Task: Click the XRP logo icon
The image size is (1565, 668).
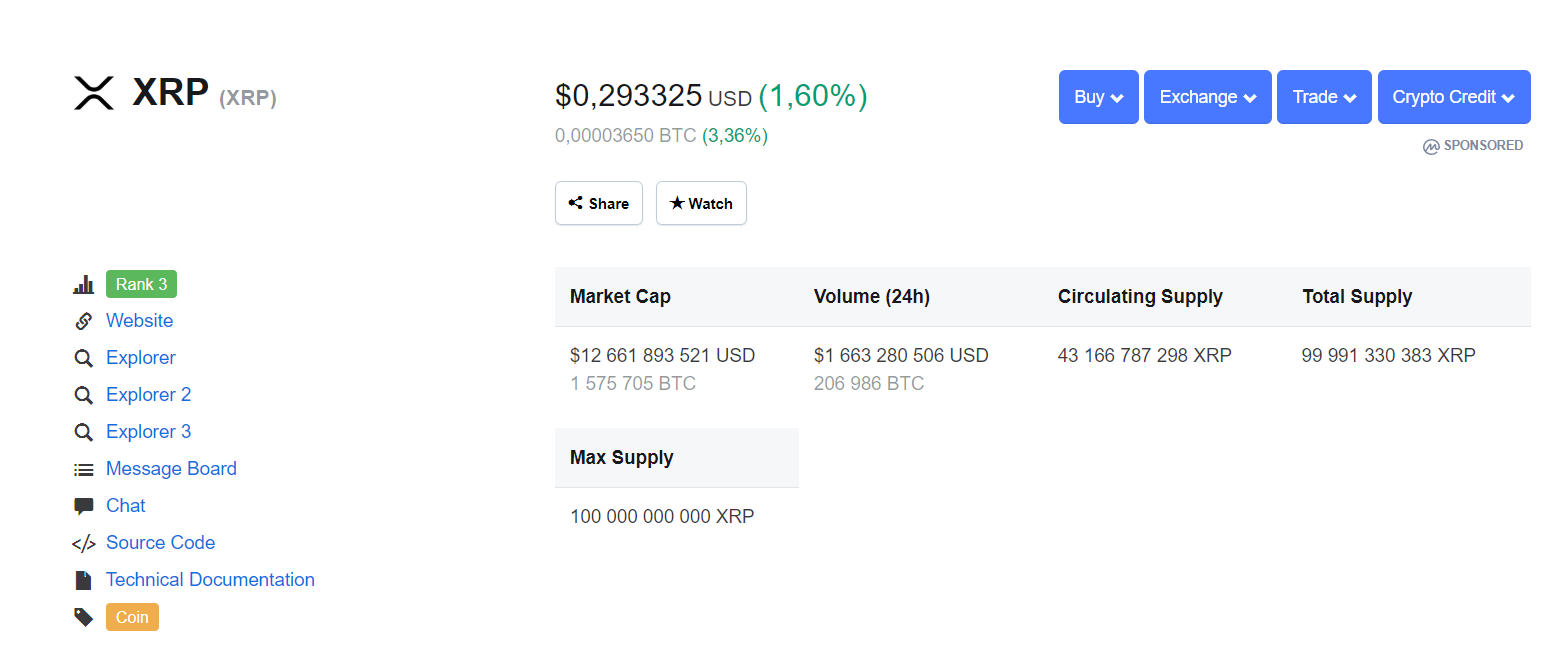Action: click(93, 93)
